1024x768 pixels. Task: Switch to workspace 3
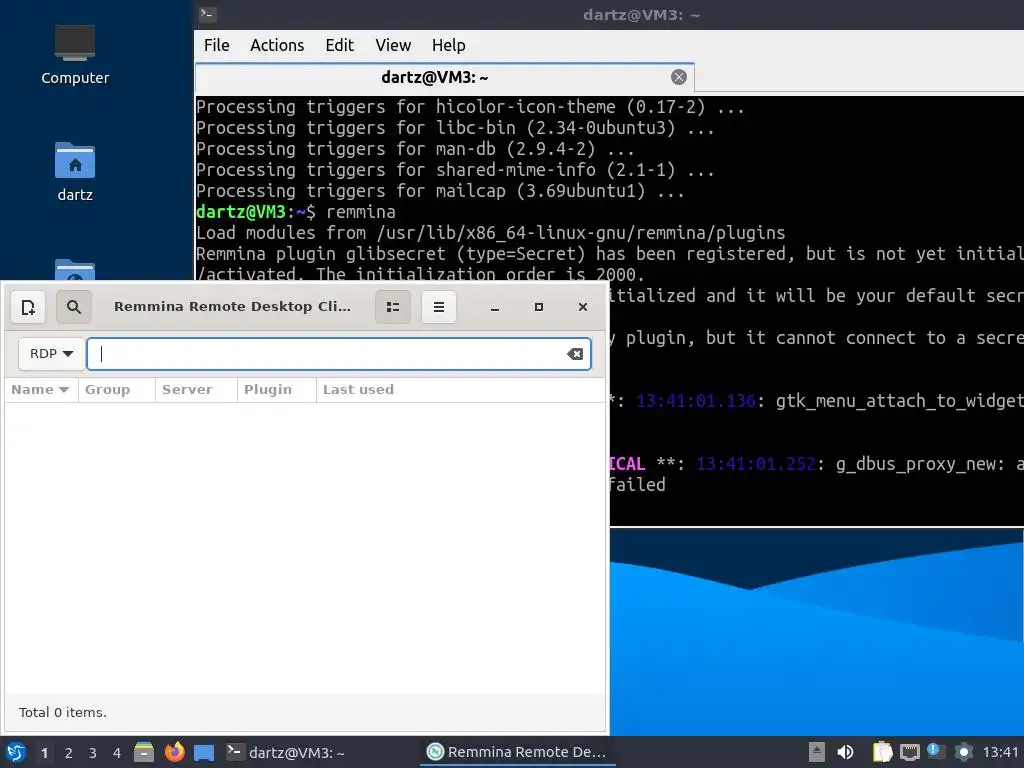[x=93, y=753]
